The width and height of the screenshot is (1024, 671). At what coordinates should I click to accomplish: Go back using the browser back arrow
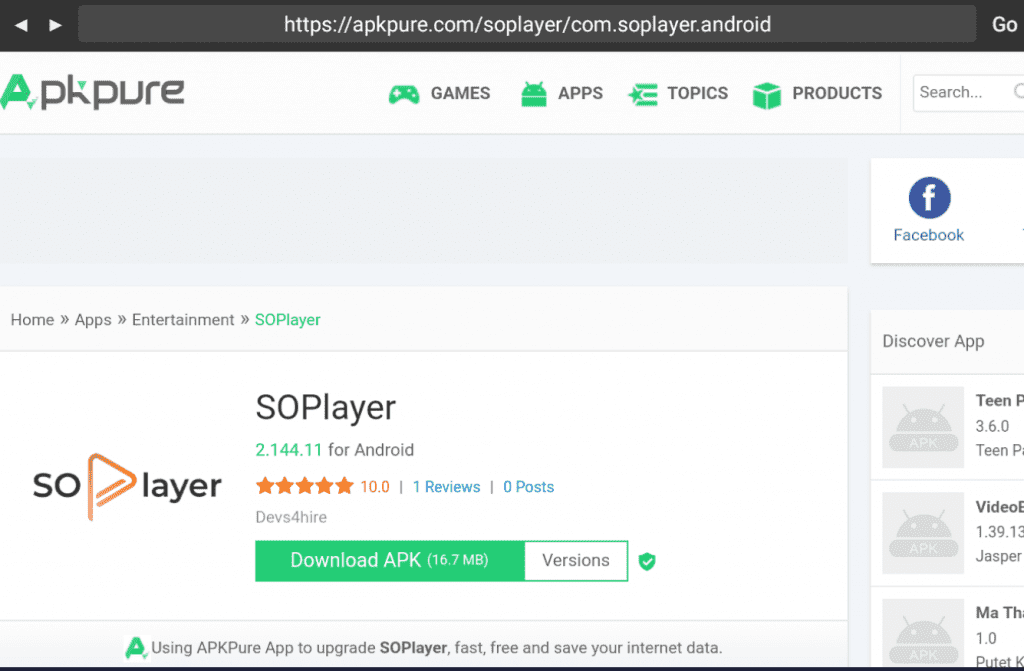pyautogui.click(x=21, y=25)
